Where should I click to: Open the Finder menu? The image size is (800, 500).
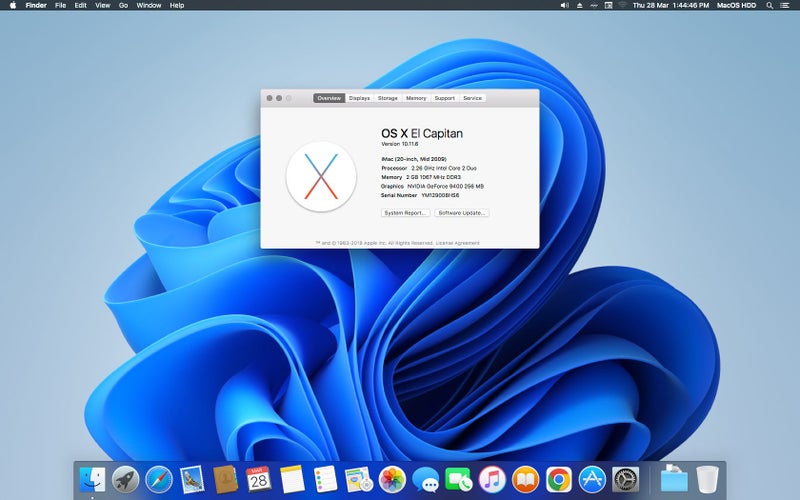coord(36,5)
